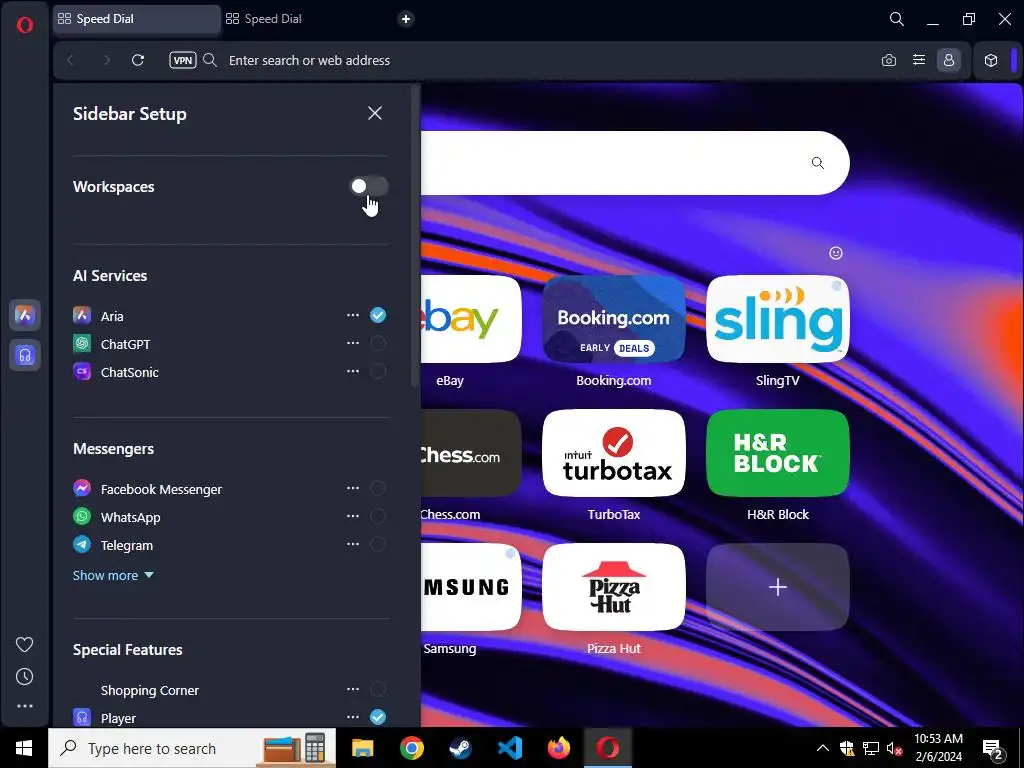Enable ChatGPT in the sidebar
Viewport: 1024px width, 768px height.
[377, 343]
